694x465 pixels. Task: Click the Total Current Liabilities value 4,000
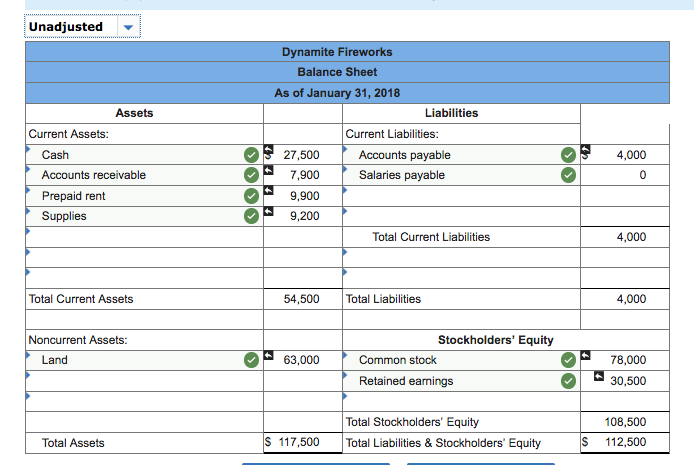tap(632, 237)
